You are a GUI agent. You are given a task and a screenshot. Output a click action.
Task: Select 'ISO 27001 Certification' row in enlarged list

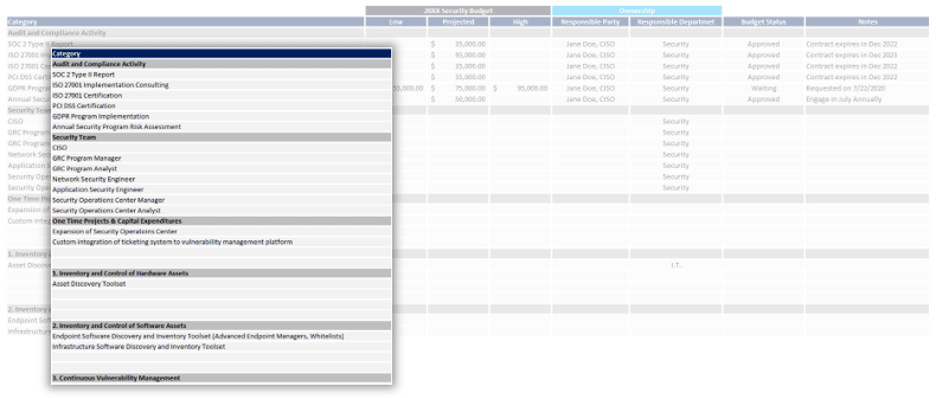tap(221, 95)
